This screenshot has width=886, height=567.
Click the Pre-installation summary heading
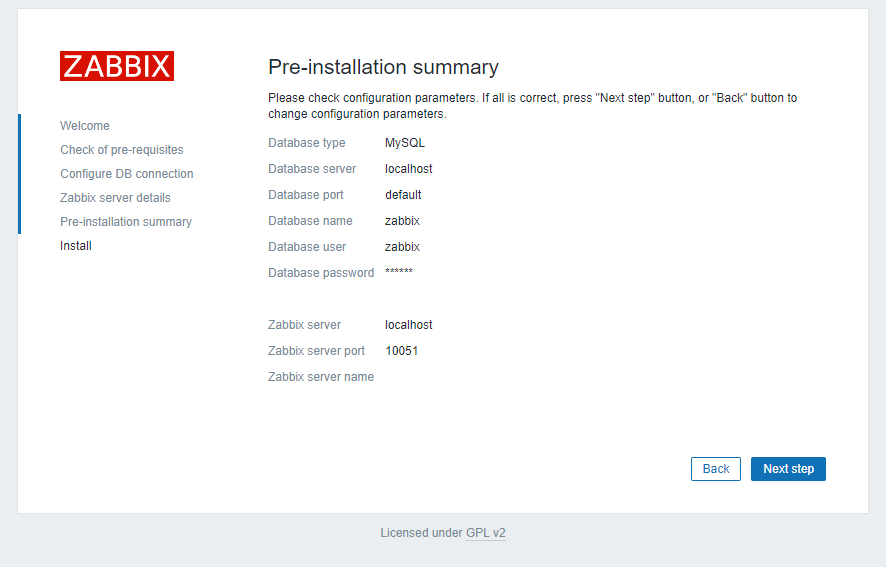pyautogui.click(x=383, y=67)
